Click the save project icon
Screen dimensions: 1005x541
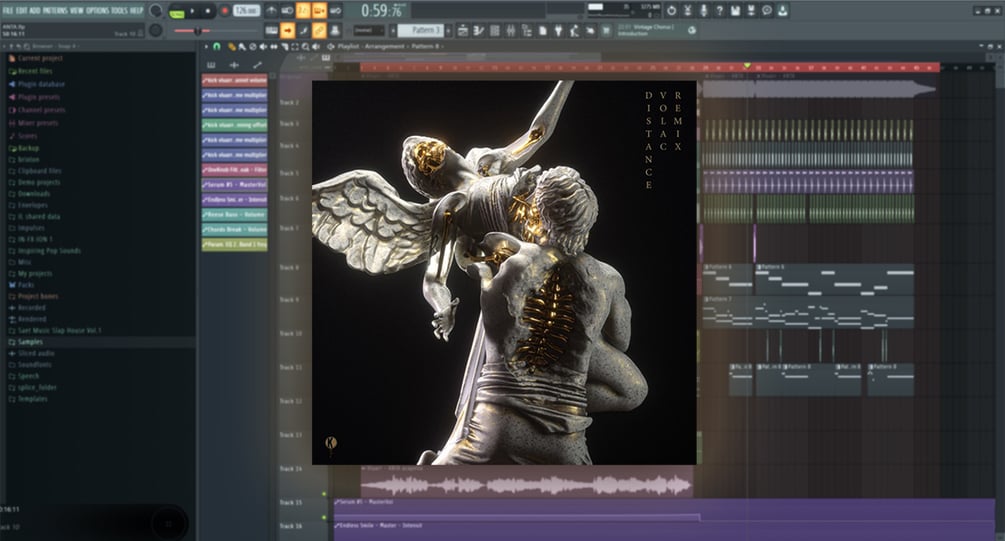pos(735,11)
